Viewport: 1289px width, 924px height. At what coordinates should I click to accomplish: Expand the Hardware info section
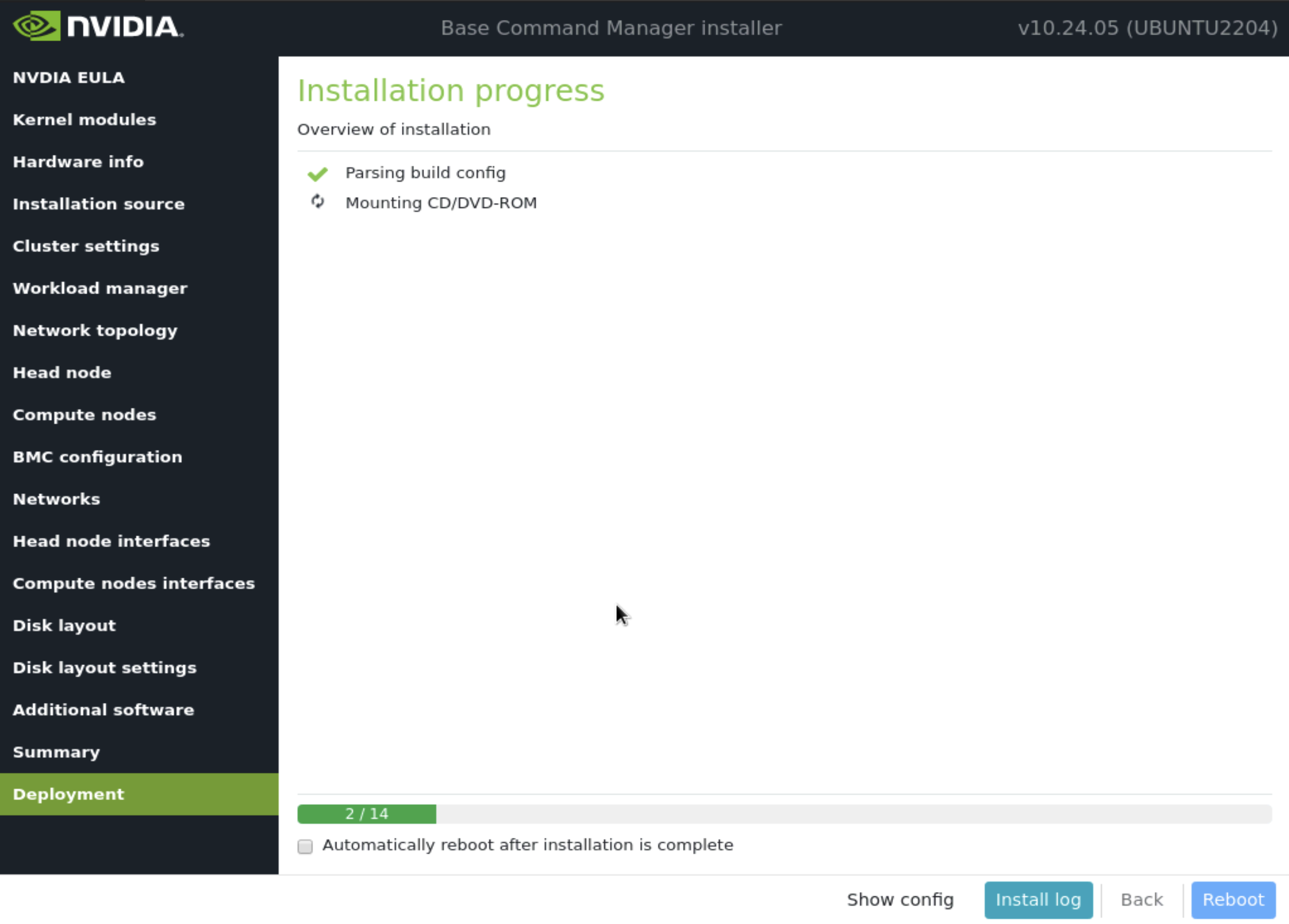click(78, 161)
